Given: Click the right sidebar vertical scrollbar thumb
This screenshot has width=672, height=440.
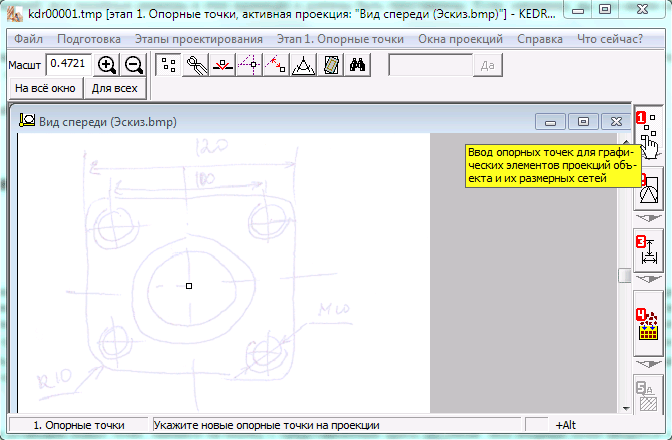Looking at the screenshot, I should click(x=623, y=276).
